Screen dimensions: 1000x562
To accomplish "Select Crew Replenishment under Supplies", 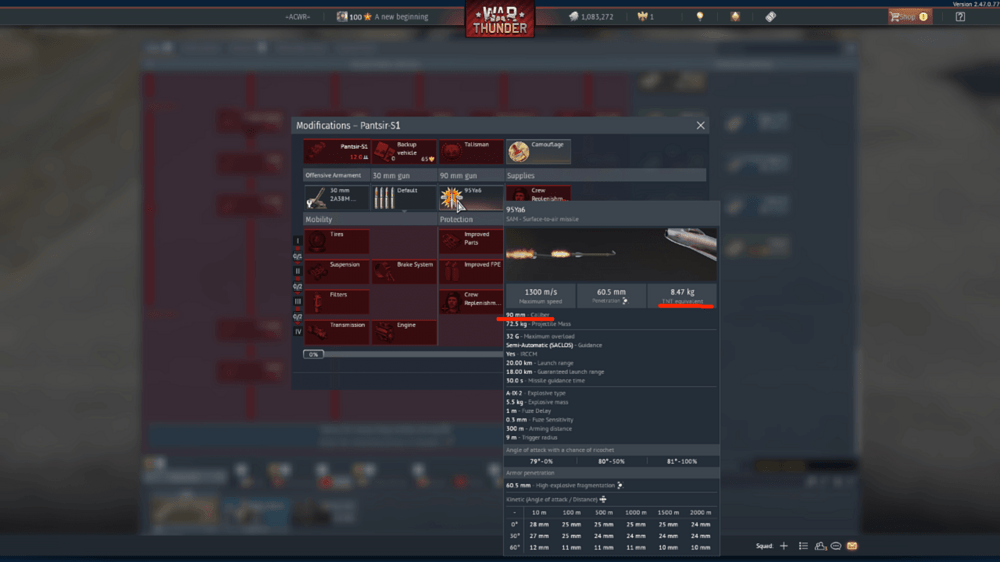I will pyautogui.click(x=538, y=193).
